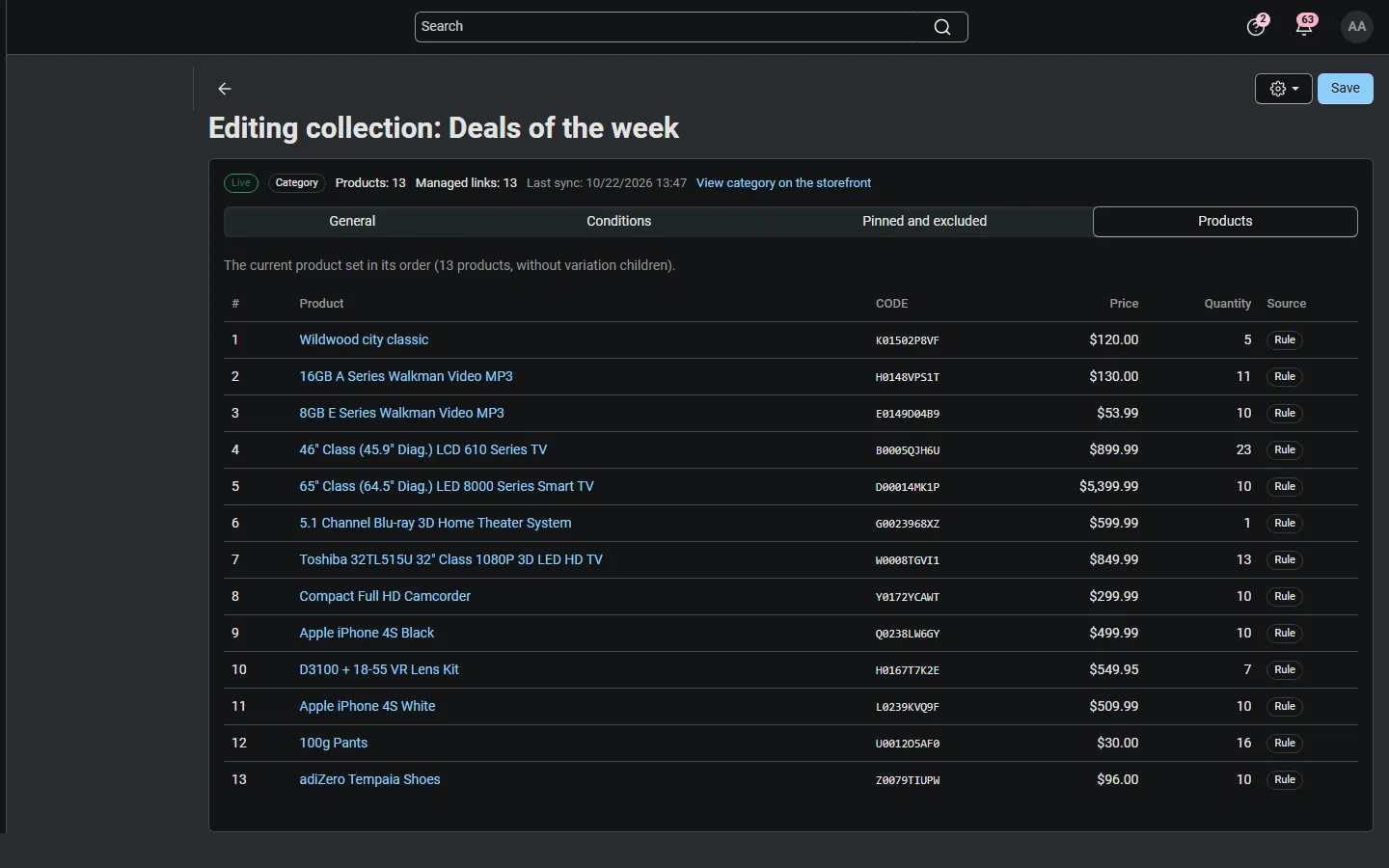Click the Rule badge for 100g Pants
This screenshot has height=868, width=1389.
click(1285, 744)
